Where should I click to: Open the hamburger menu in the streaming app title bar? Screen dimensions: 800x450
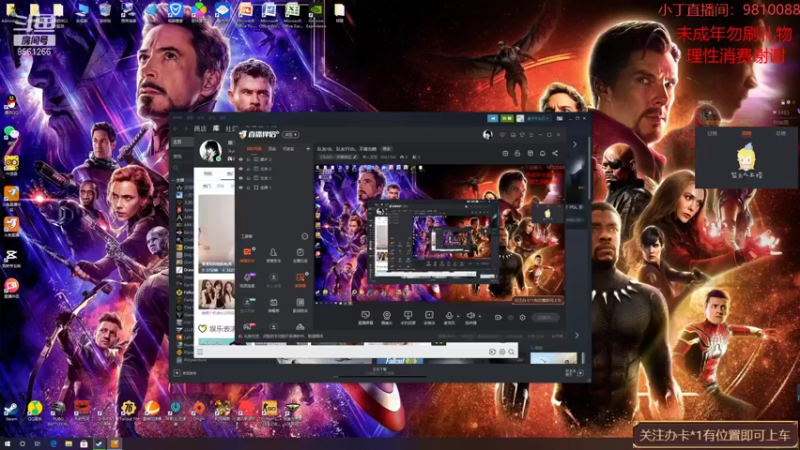531,135
